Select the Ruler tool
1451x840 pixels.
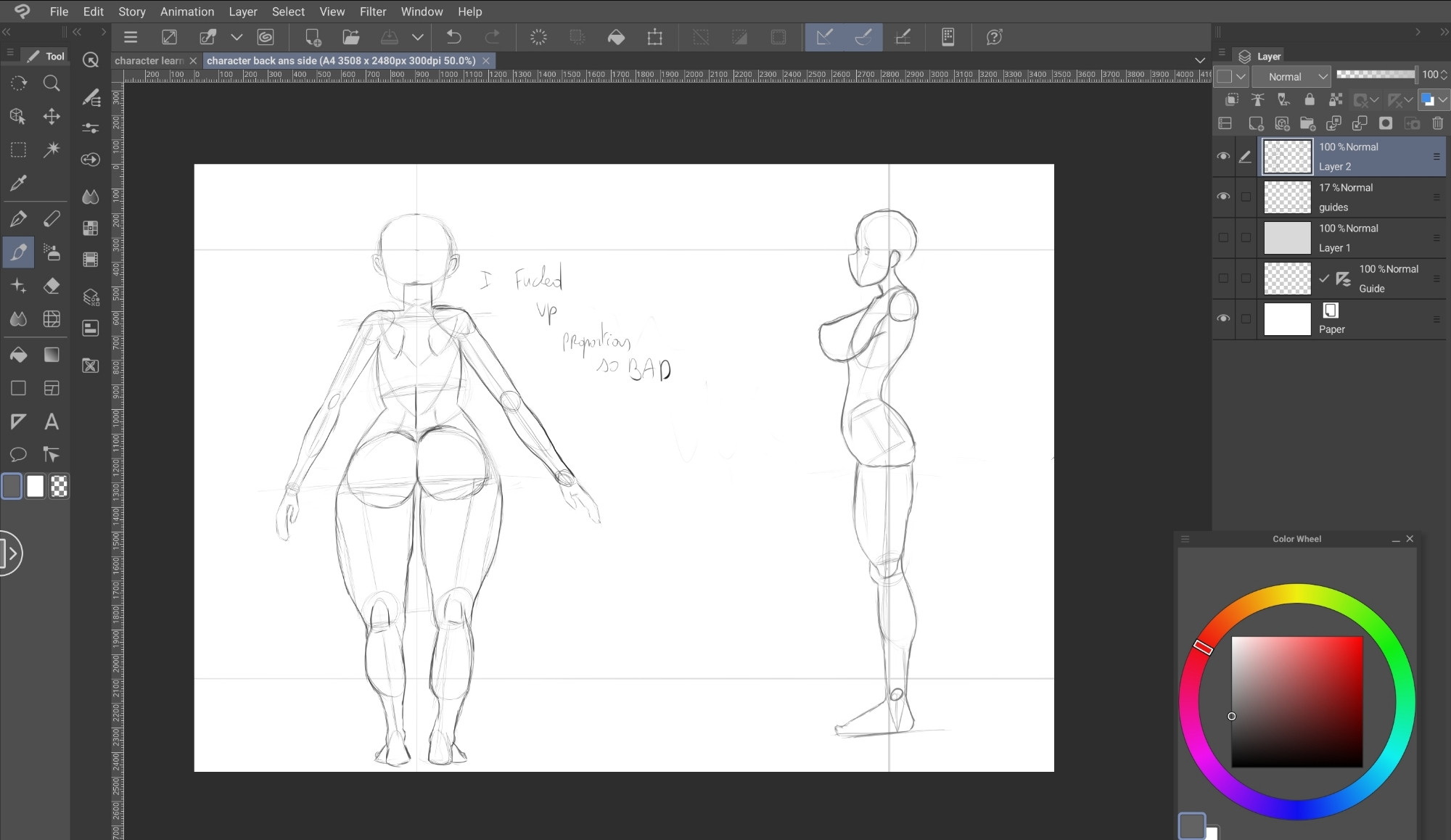(18, 421)
